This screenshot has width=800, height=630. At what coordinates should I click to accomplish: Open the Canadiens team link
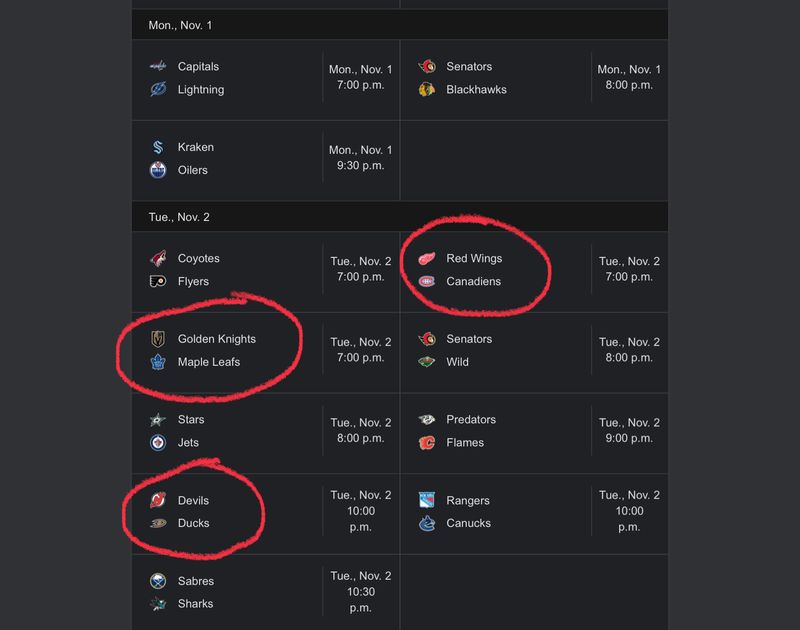[473, 281]
